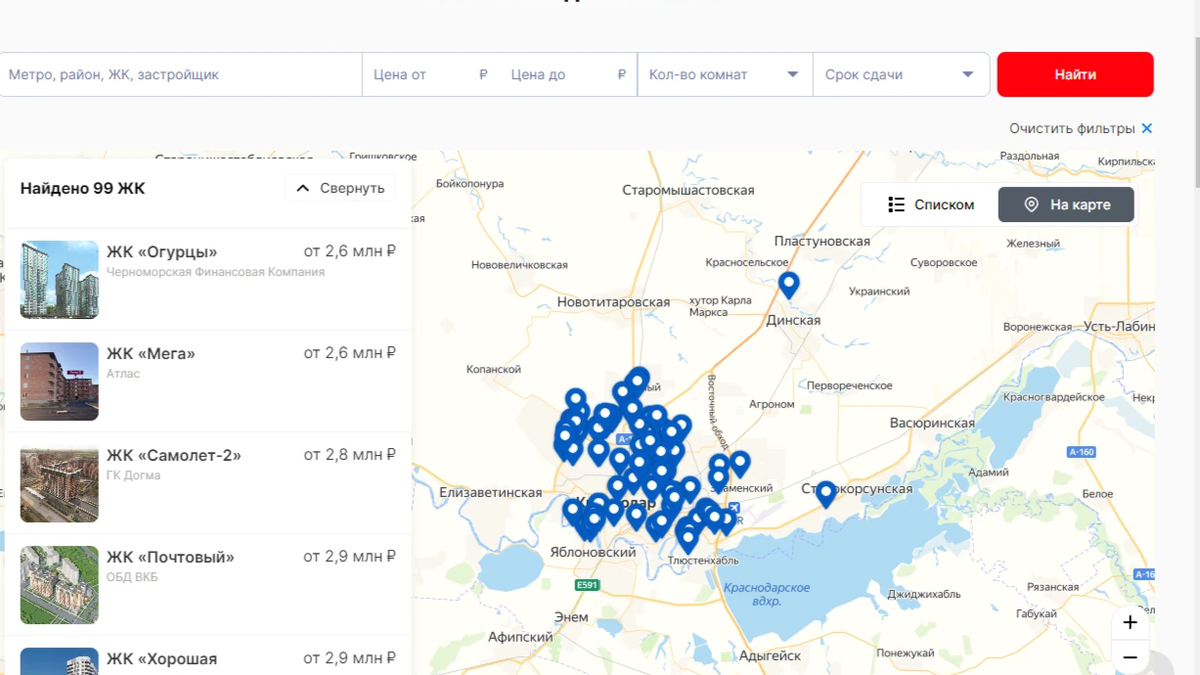Click 'Найдено 99 ЖК' heading

tap(83, 189)
